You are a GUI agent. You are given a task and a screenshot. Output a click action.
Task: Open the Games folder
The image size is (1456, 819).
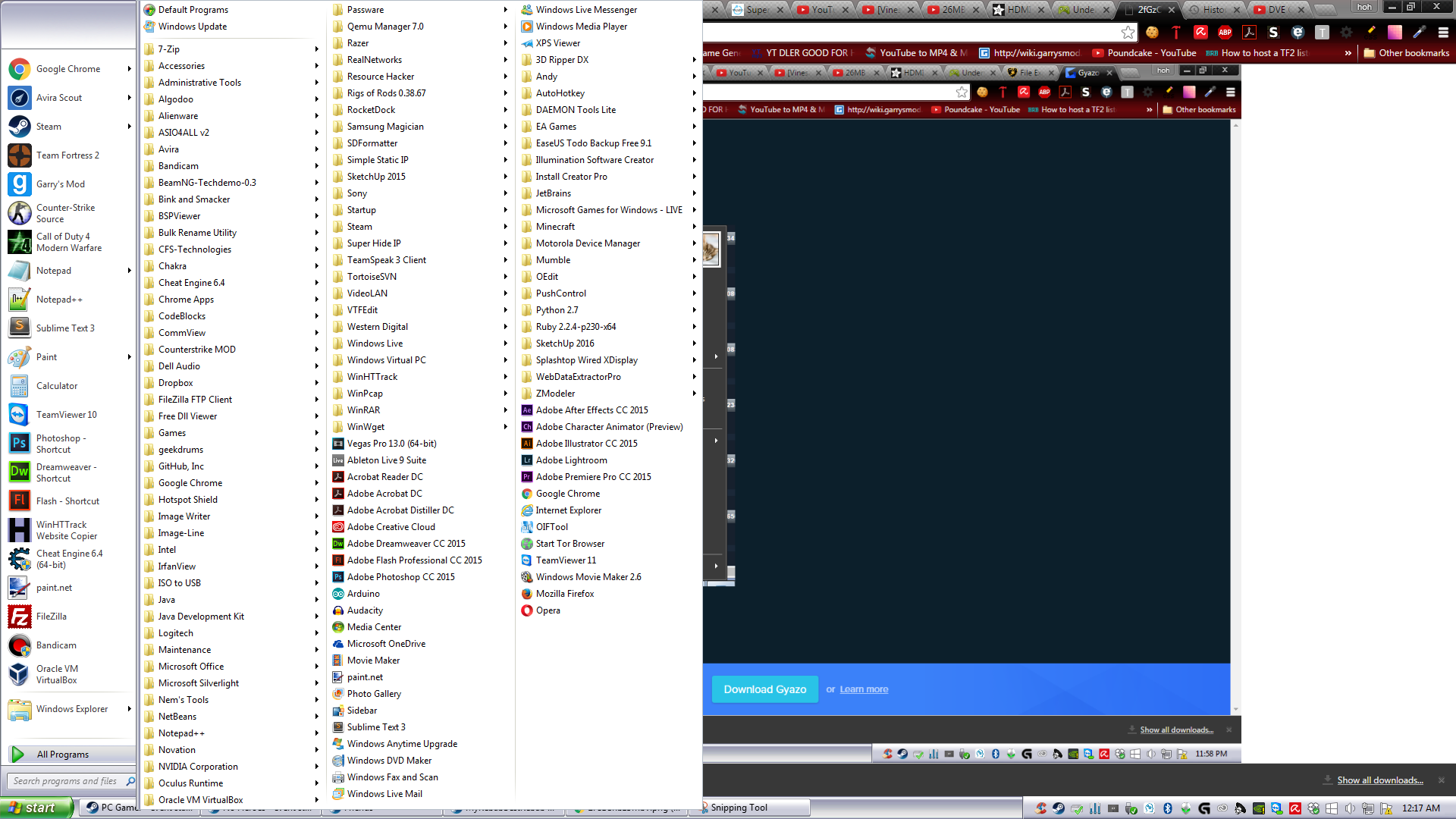(x=231, y=433)
